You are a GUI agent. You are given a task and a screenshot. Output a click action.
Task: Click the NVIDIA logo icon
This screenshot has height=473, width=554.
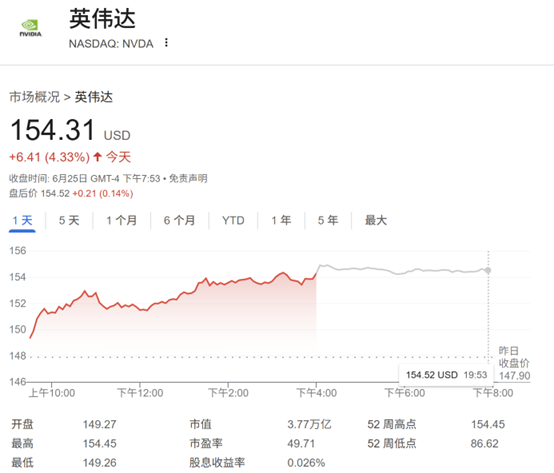coord(30,28)
